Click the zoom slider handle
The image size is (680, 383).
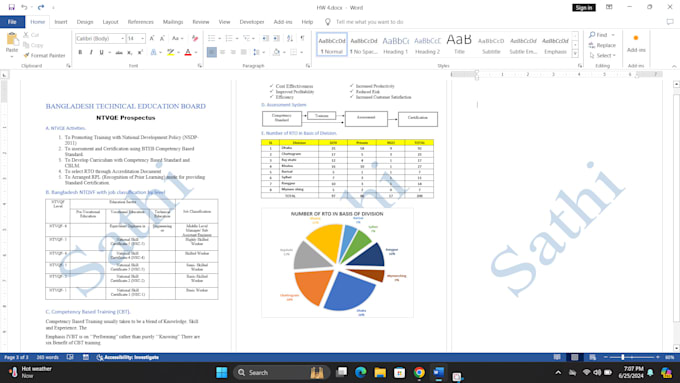pos(623,357)
